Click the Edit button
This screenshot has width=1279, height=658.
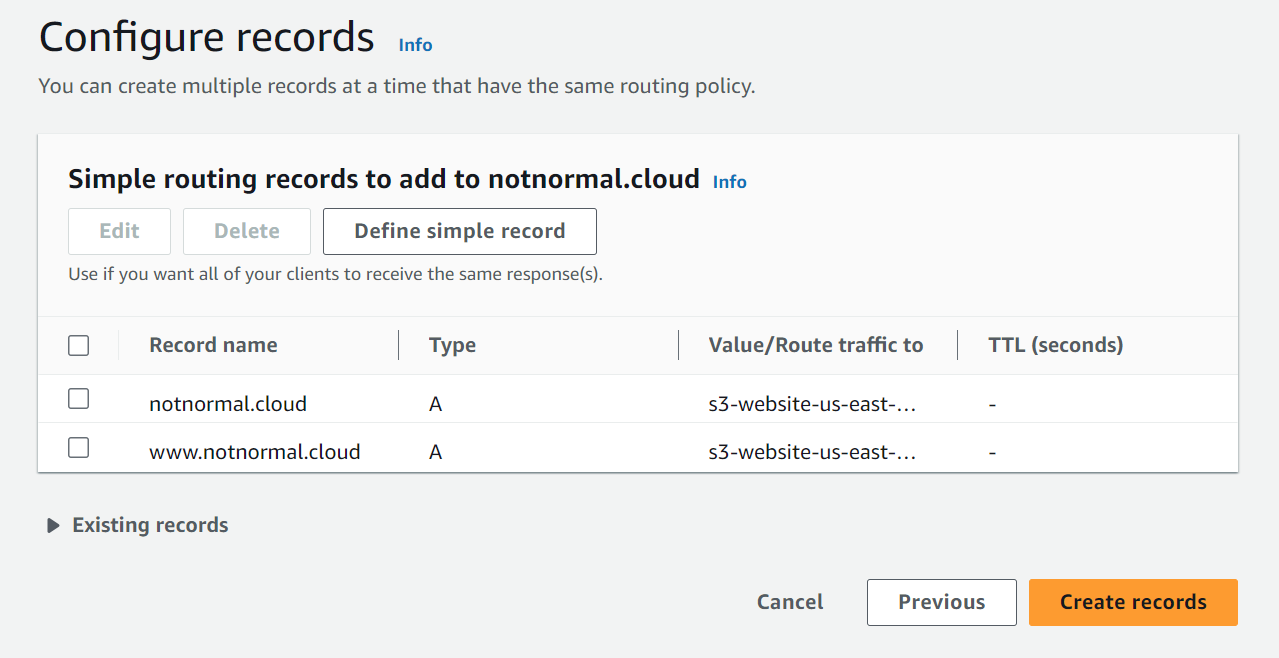119,231
